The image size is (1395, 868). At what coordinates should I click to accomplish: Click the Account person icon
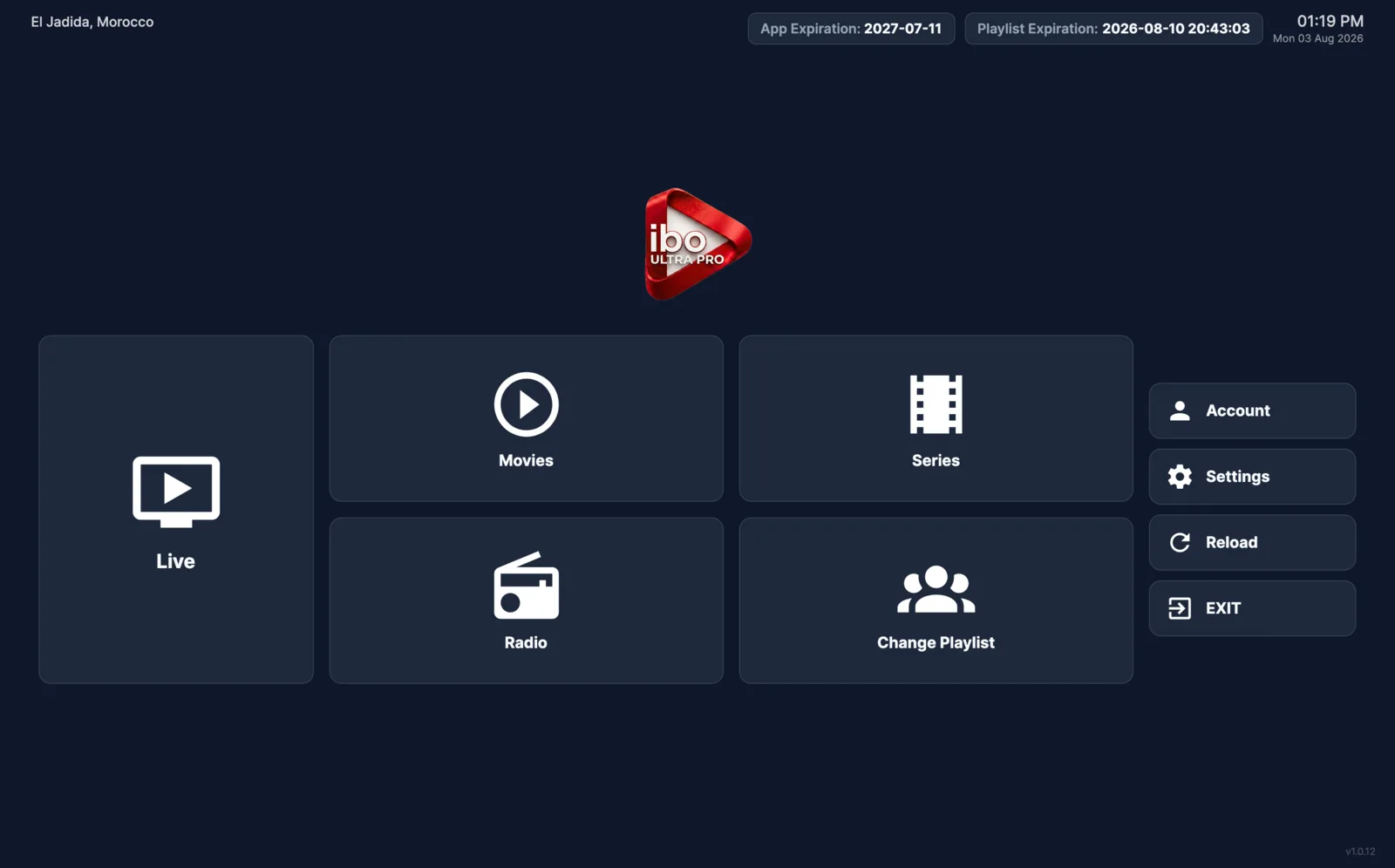coord(1180,410)
